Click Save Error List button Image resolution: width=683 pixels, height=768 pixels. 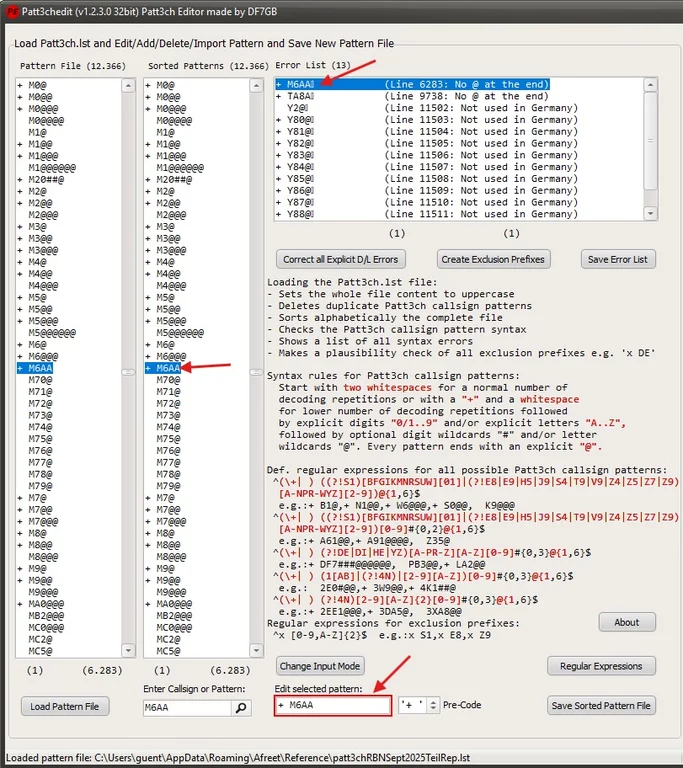pos(618,259)
